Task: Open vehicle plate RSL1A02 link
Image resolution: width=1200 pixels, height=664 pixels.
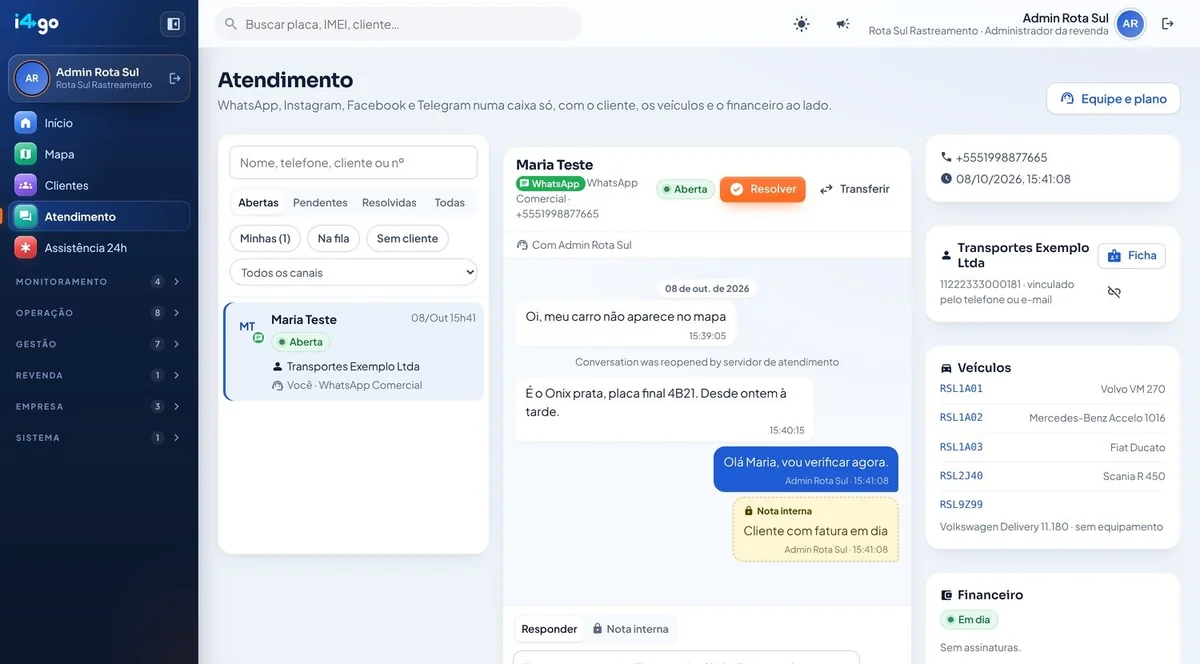Action: tap(961, 418)
